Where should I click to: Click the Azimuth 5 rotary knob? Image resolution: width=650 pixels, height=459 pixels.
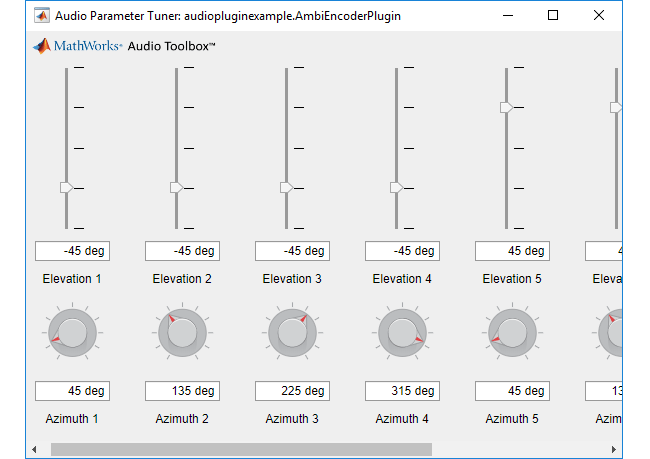512,333
